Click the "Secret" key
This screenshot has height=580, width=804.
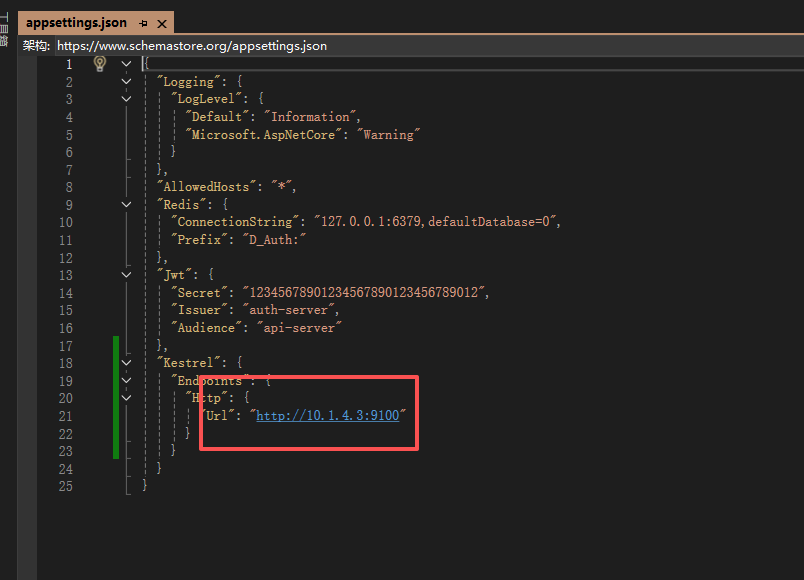tap(199, 292)
